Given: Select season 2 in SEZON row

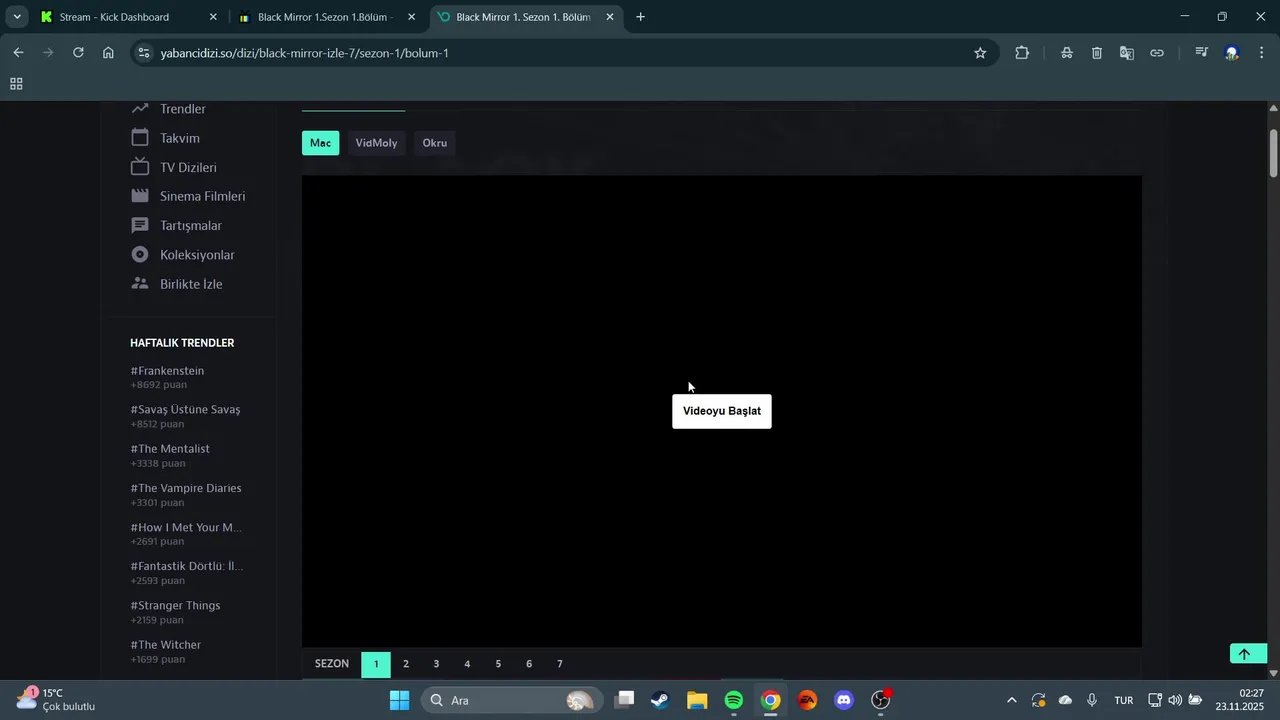Looking at the screenshot, I should (405, 664).
